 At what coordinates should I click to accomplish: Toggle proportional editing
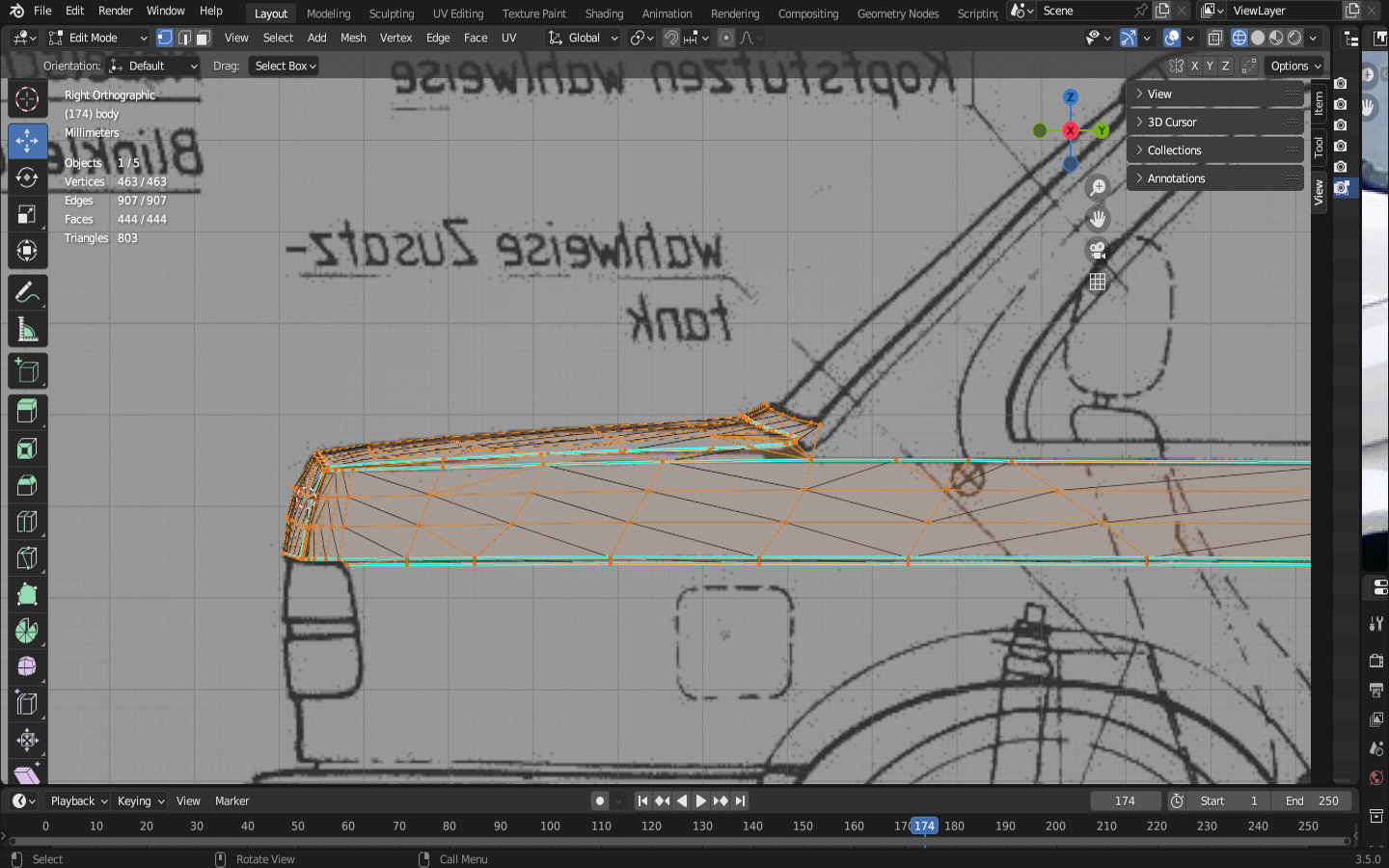[x=726, y=38]
